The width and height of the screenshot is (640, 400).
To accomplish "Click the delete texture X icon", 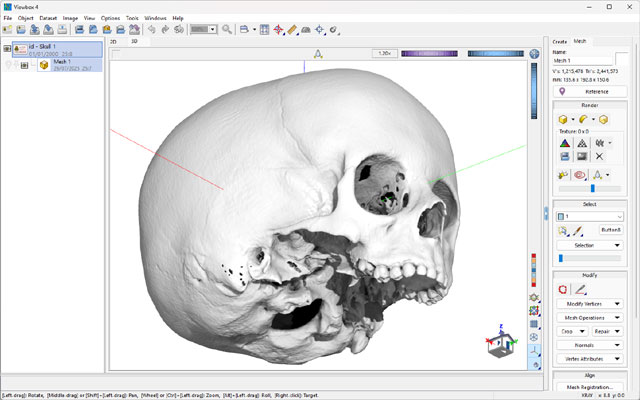I will 599,156.
